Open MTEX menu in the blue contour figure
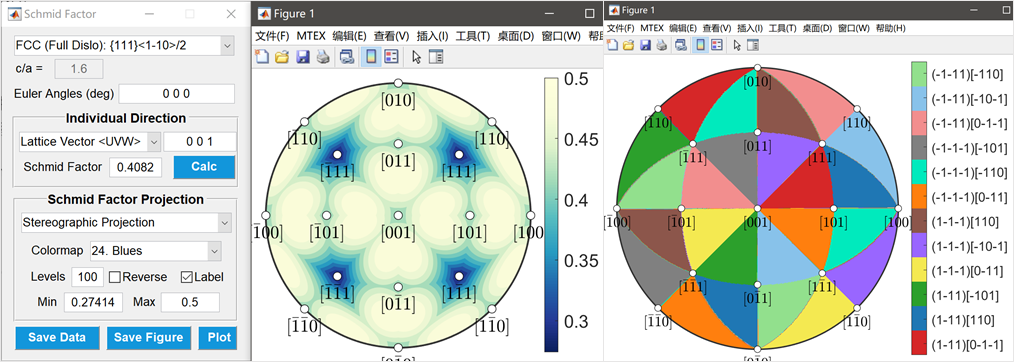Viewport: 1014px width, 362px height. (311, 36)
